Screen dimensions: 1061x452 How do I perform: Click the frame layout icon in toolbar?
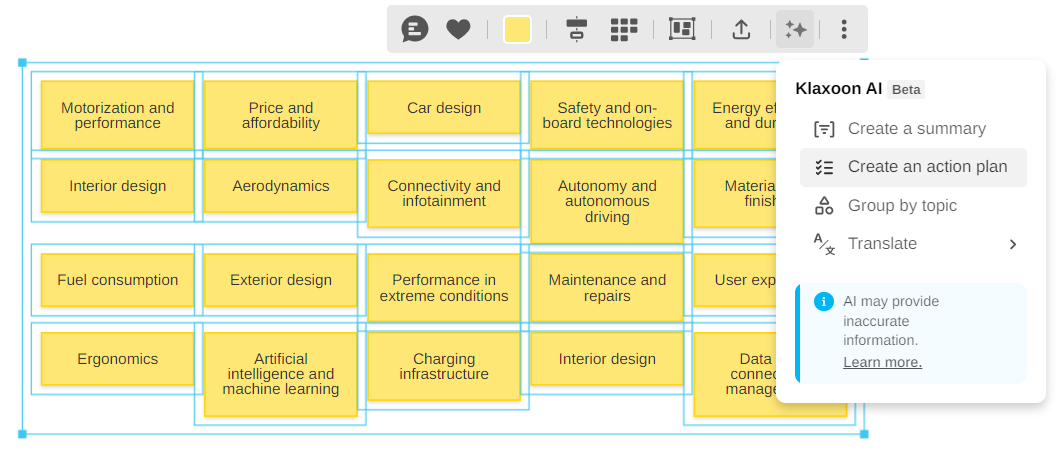point(682,29)
